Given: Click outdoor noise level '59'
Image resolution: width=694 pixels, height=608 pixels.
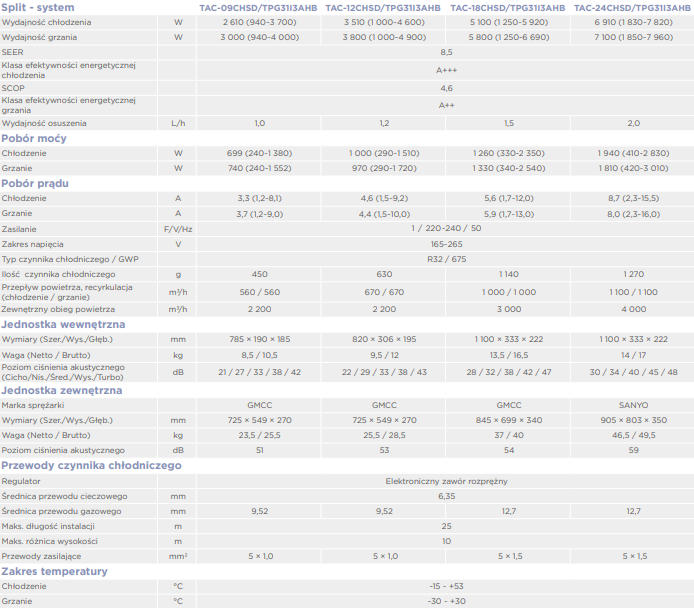Looking at the screenshot, I should (x=633, y=450).
